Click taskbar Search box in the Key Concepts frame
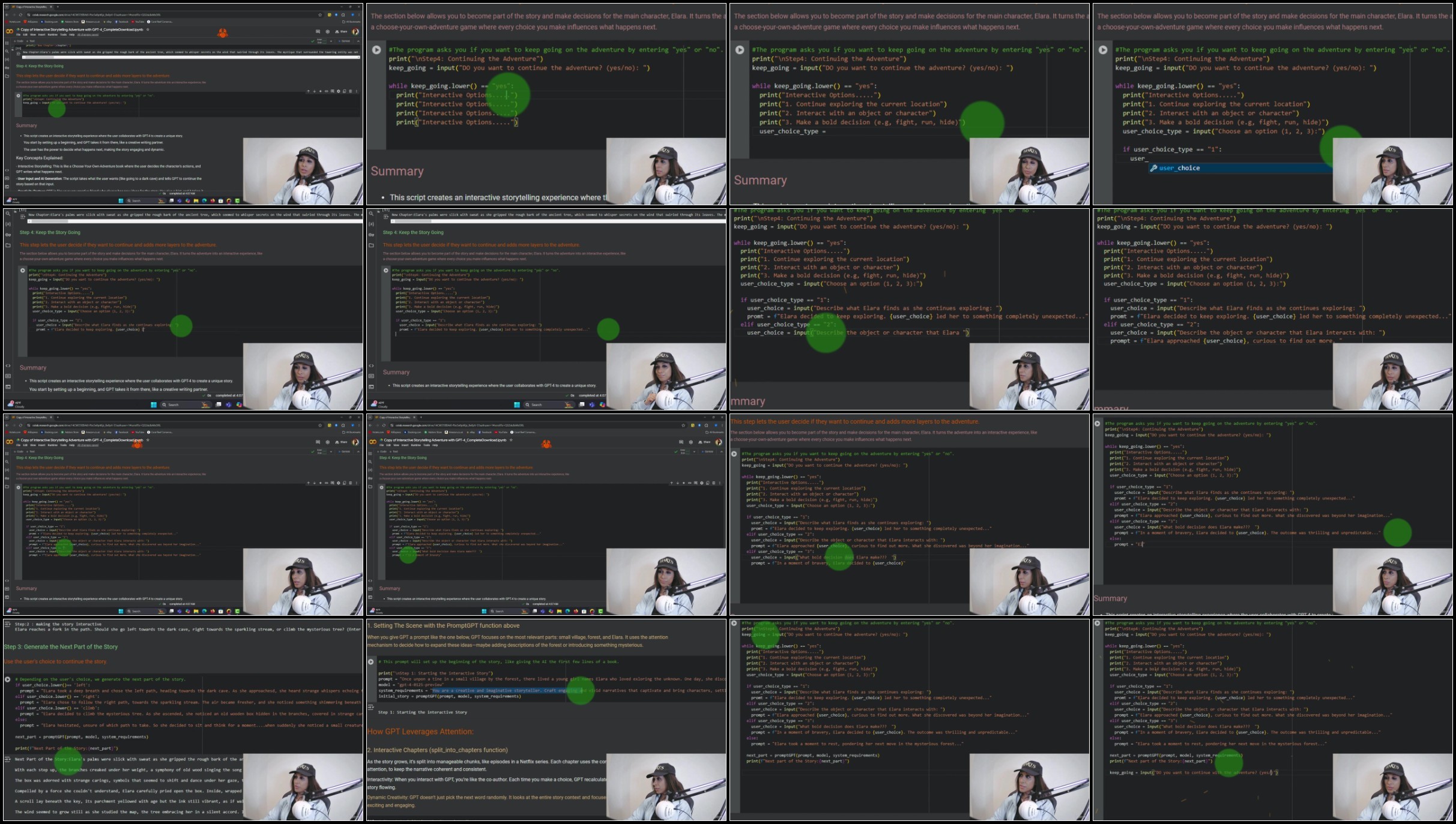The width and height of the screenshot is (1456, 824). [145, 200]
